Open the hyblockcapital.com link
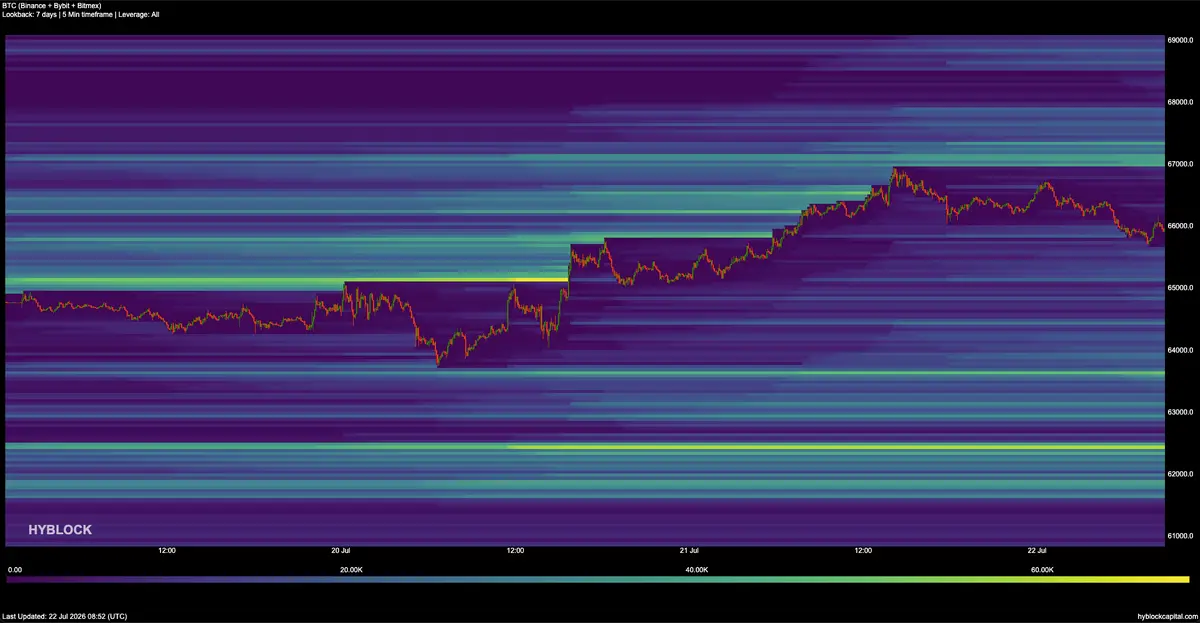 pos(1167,616)
